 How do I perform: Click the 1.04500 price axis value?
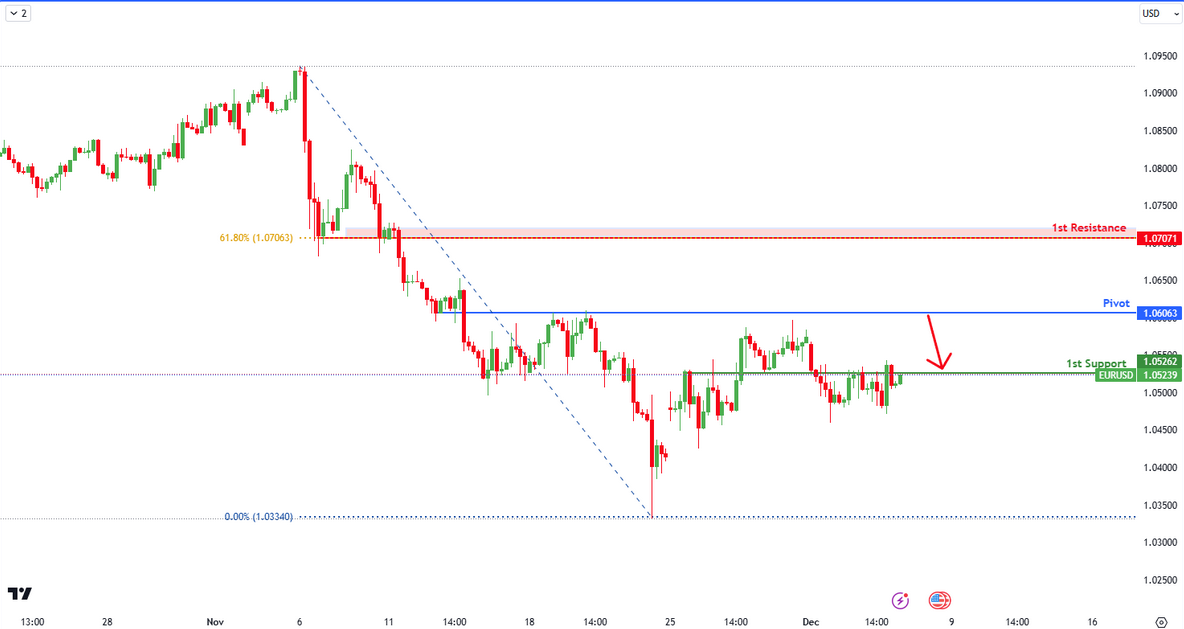[1160, 430]
